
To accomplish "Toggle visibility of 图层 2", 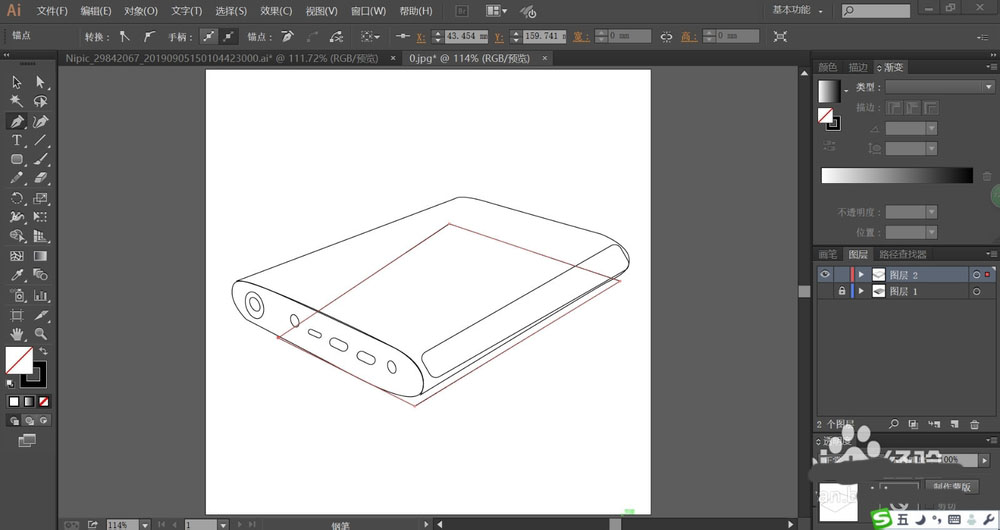I will click(x=825, y=274).
